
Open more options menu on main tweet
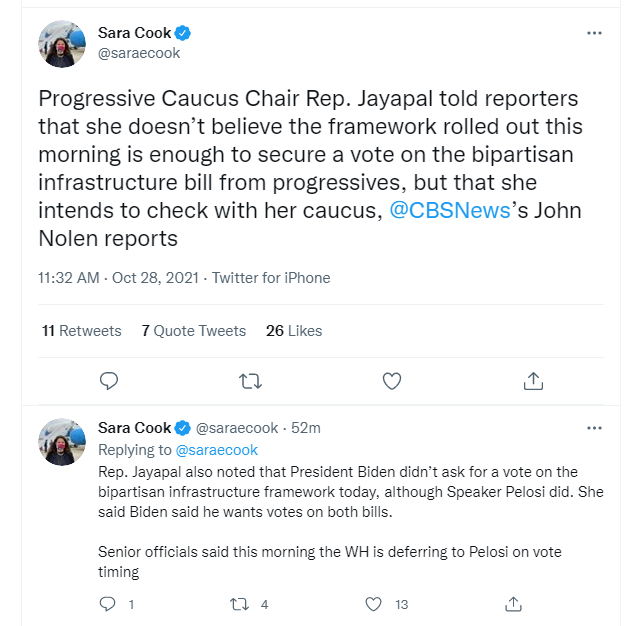point(594,33)
